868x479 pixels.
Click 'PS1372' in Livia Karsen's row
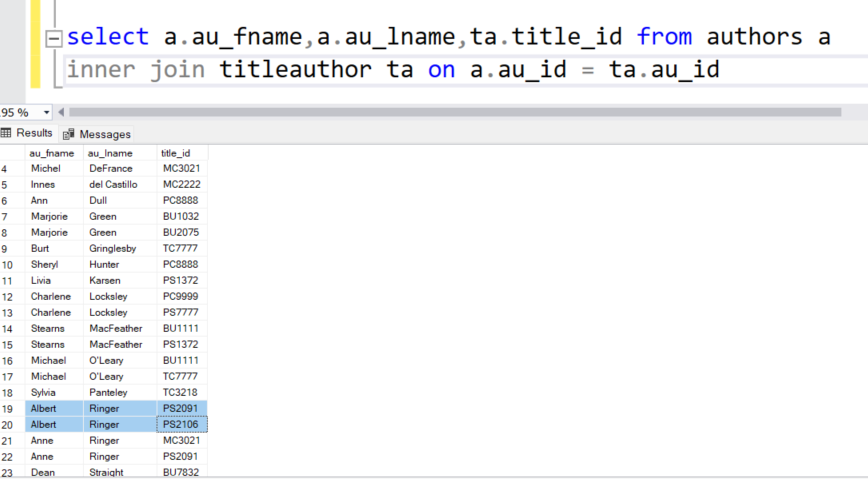point(182,281)
